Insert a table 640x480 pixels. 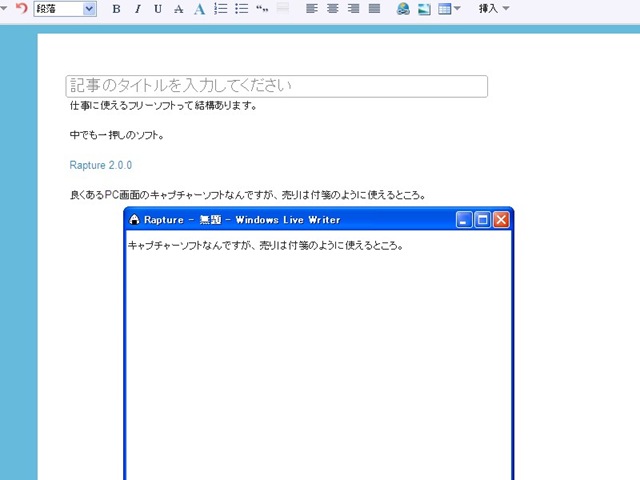pyautogui.click(x=444, y=9)
